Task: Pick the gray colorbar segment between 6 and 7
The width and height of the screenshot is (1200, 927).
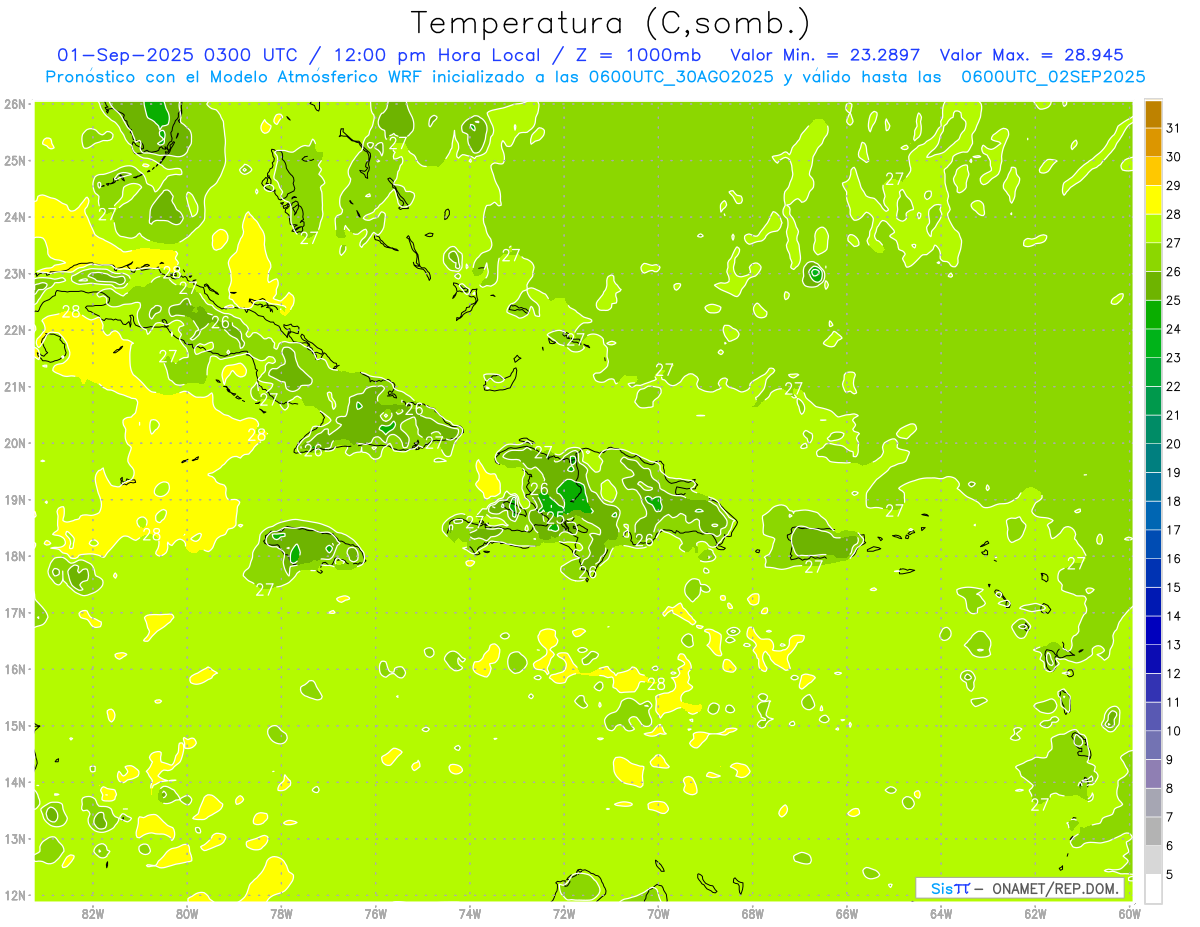Action: tap(1153, 831)
